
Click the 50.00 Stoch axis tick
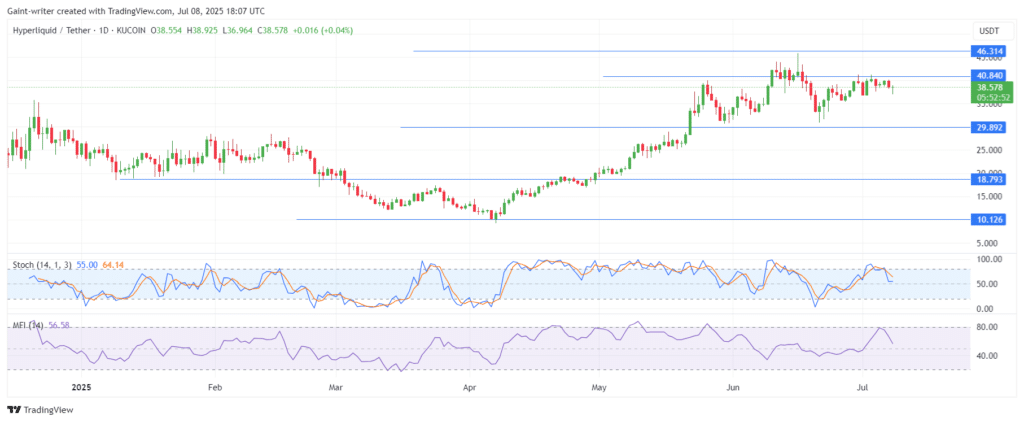tap(989, 284)
